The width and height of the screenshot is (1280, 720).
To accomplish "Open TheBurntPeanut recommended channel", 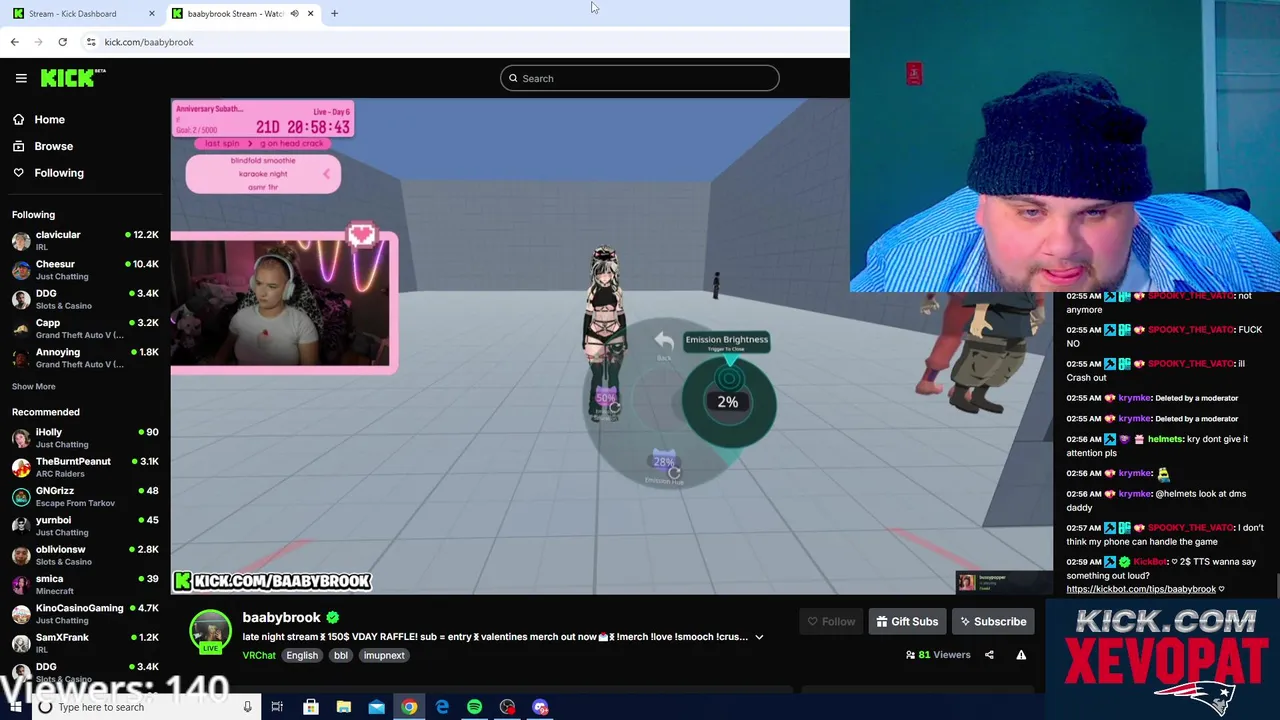I will coord(85,467).
